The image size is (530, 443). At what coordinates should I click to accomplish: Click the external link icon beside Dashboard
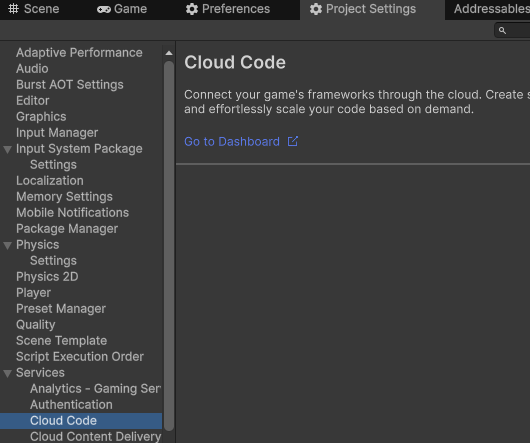pyautogui.click(x=293, y=141)
